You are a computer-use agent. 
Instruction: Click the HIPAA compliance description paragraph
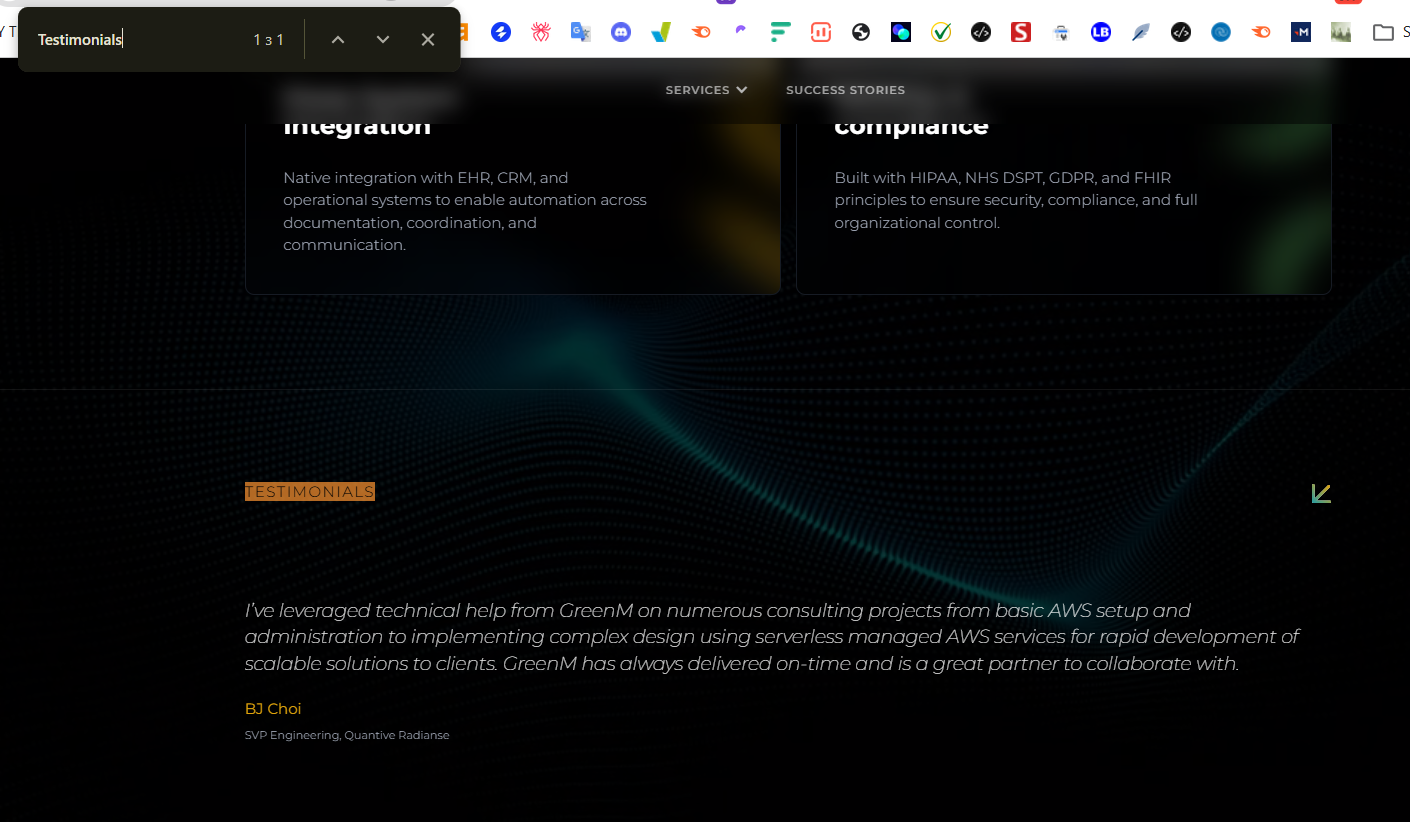[x=1016, y=200]
